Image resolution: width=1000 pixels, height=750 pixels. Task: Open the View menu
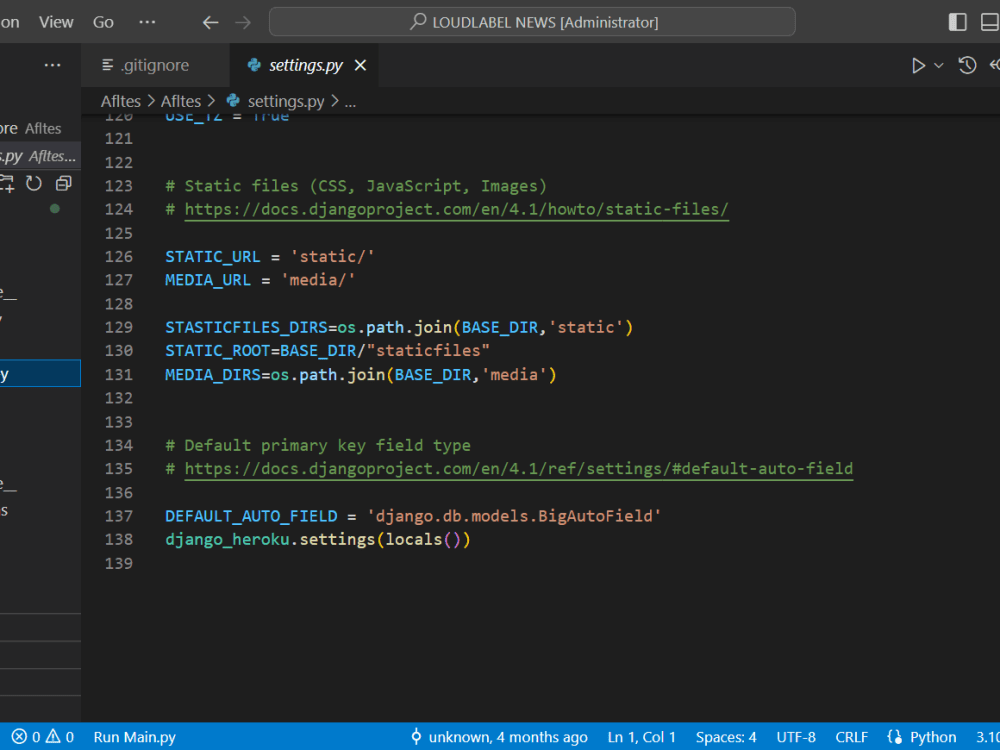tap(56, 21)
